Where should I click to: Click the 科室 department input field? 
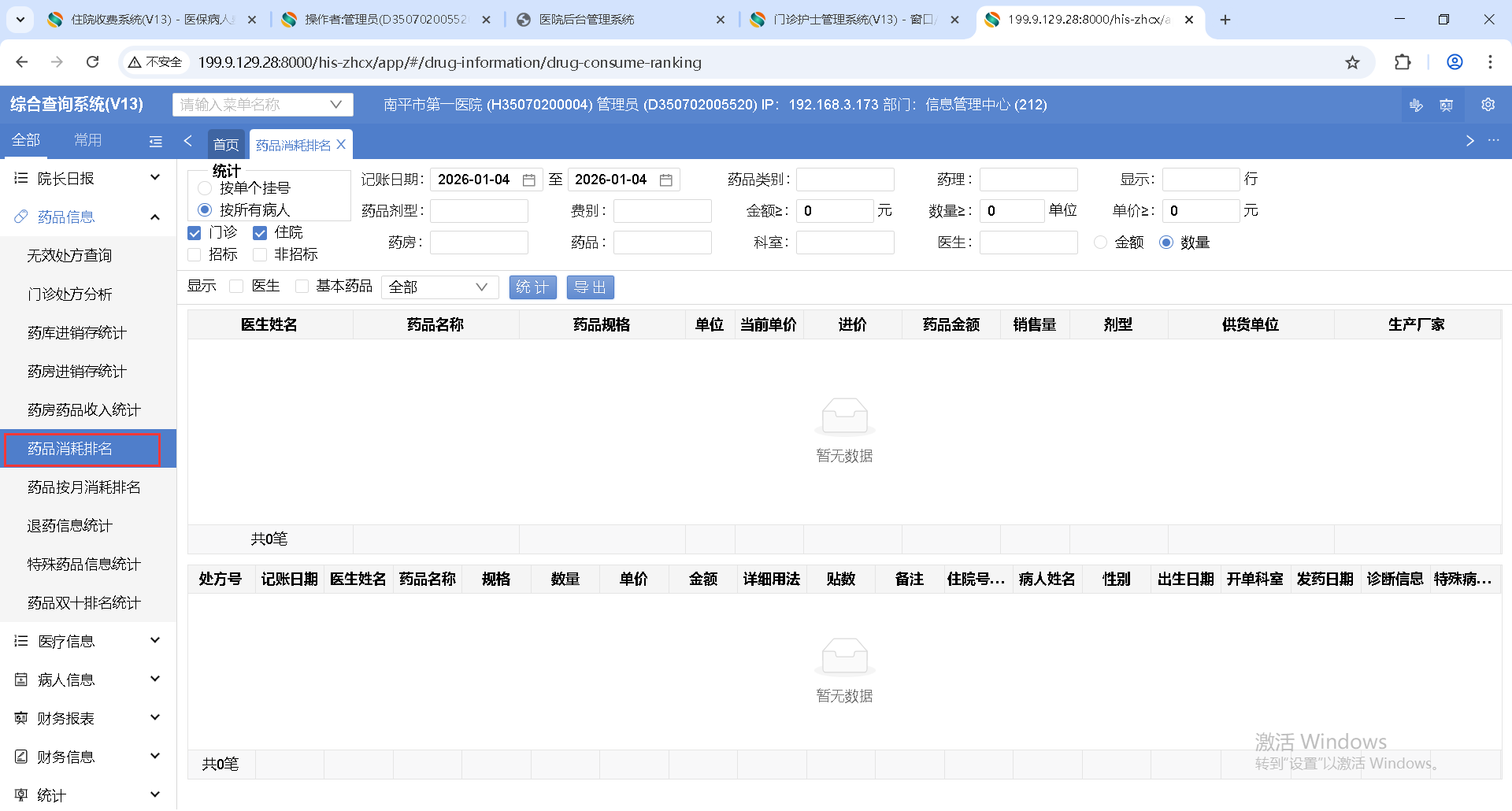tap(845, 243)
